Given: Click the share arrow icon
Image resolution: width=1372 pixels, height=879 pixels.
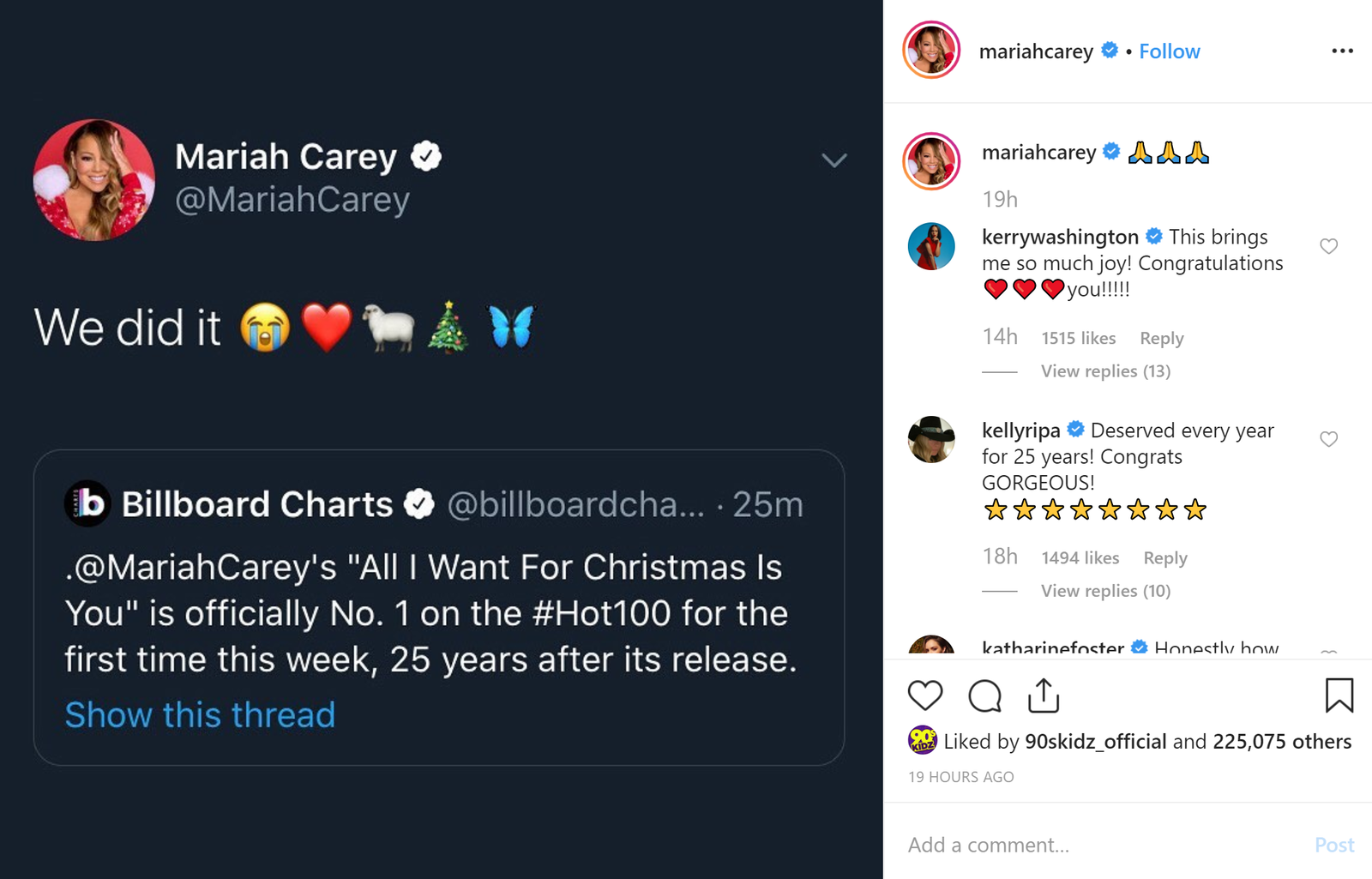Looking at the screenshot, I should 1043,695.
